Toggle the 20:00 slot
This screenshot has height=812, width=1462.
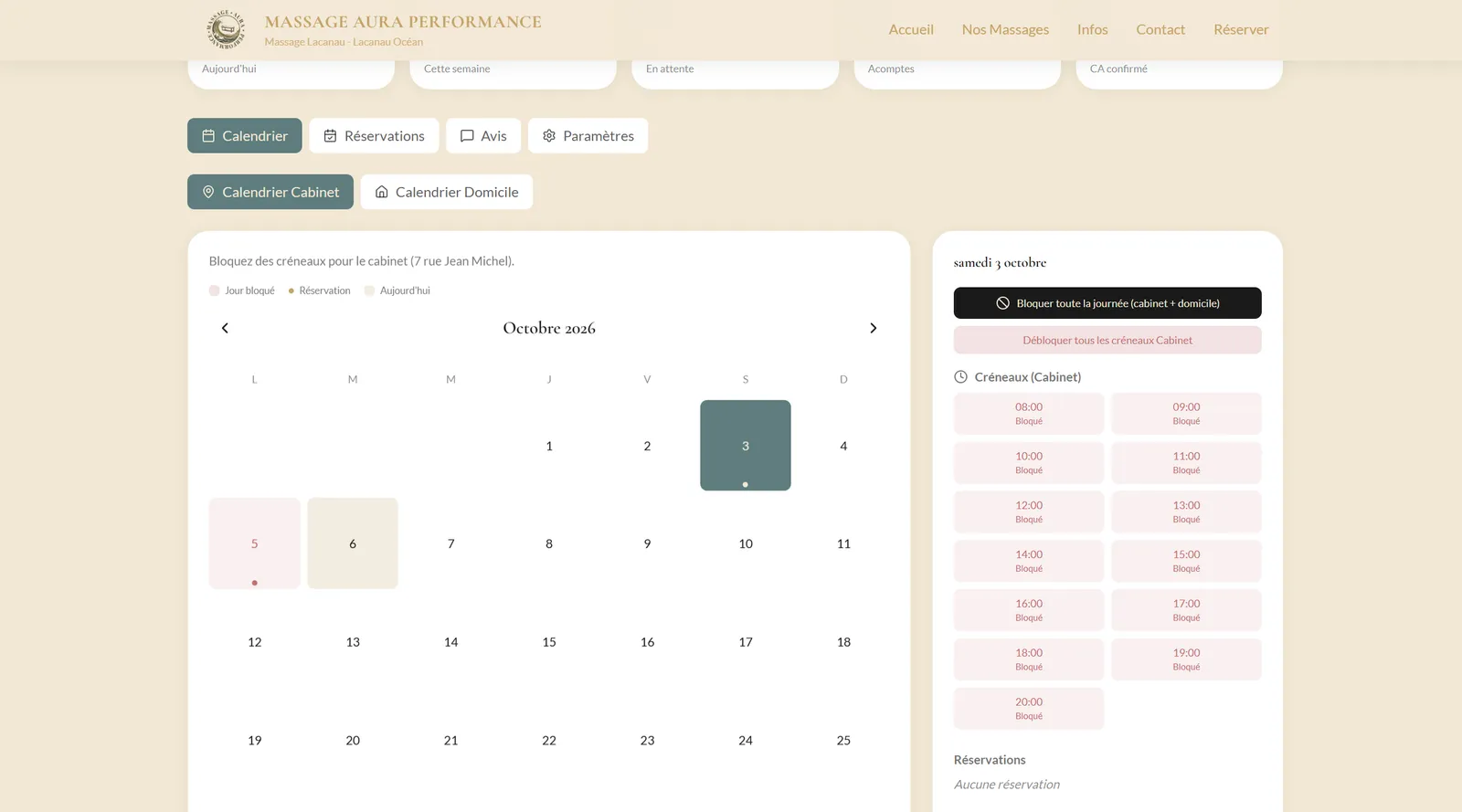click(1029, 709)
